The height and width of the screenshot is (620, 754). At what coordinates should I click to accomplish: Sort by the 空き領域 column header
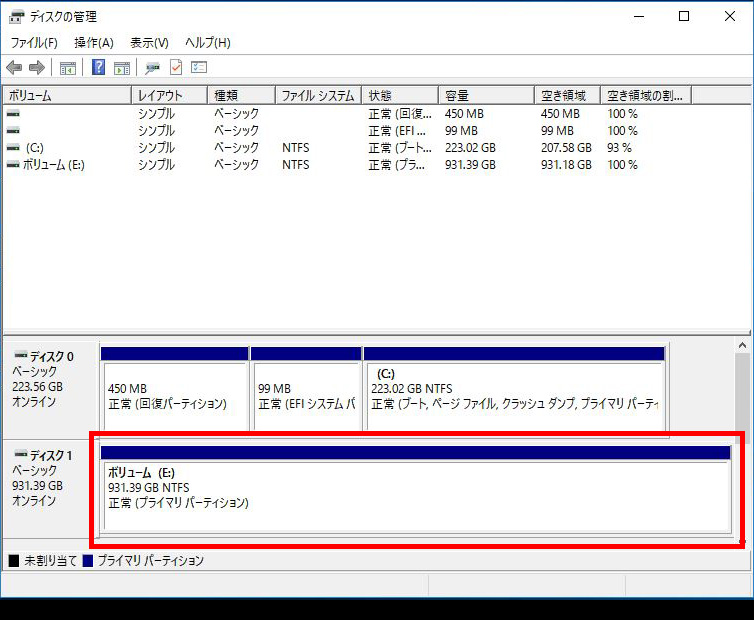click(x=567, y=95)
